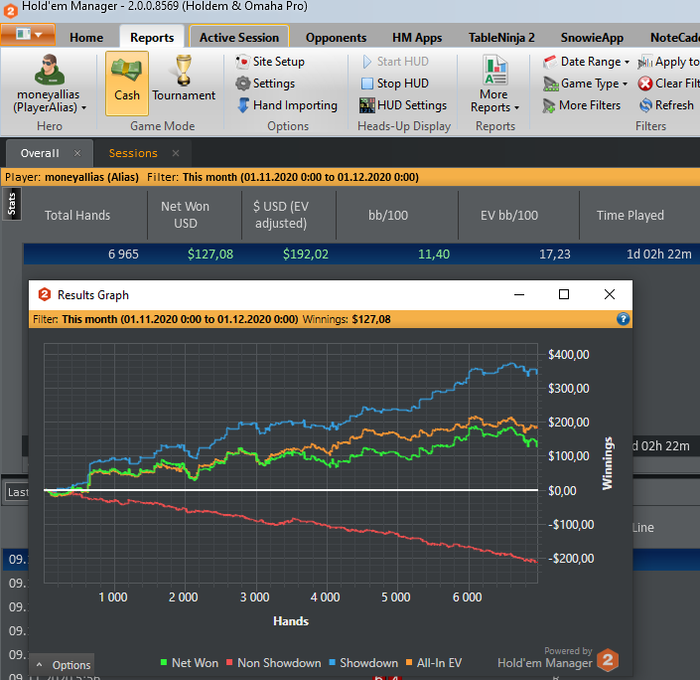Image resolution: width=700 pixels, height=680 pixels.
Task: Sort by Time Played column header
Action: coord(630,215)
